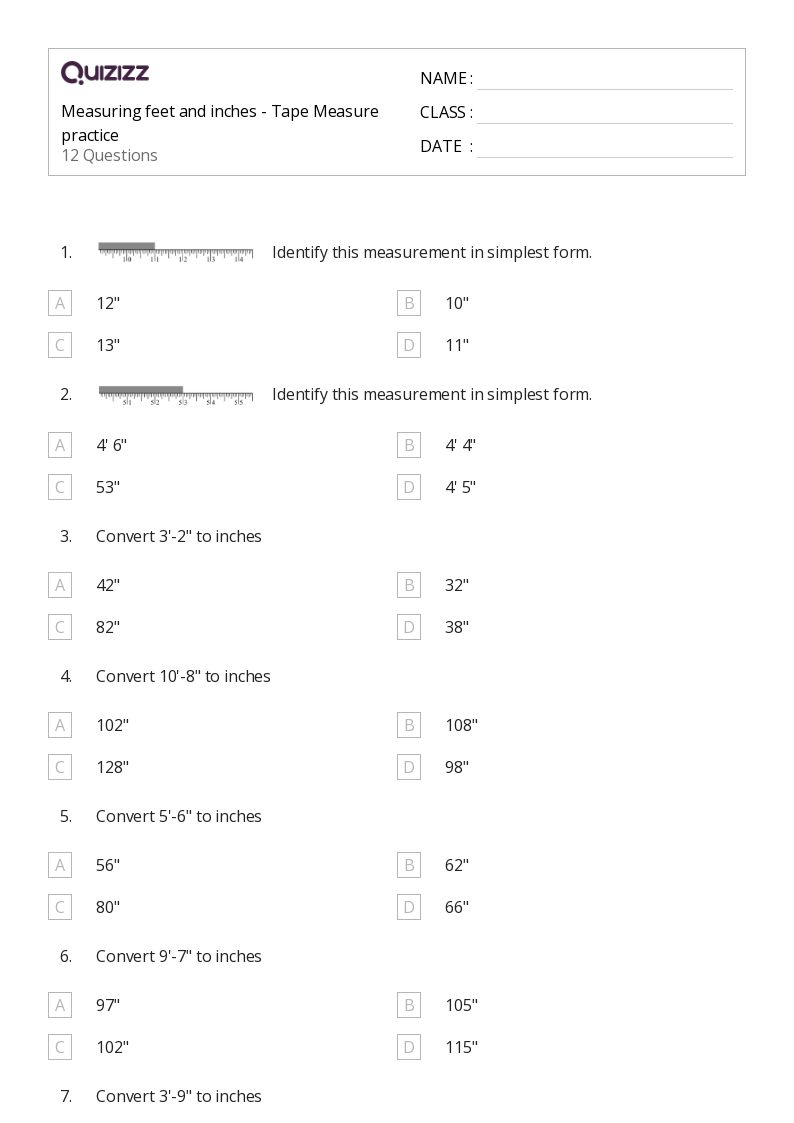
Task: Select box D for 38" in question 3
Action: (408, 627)
